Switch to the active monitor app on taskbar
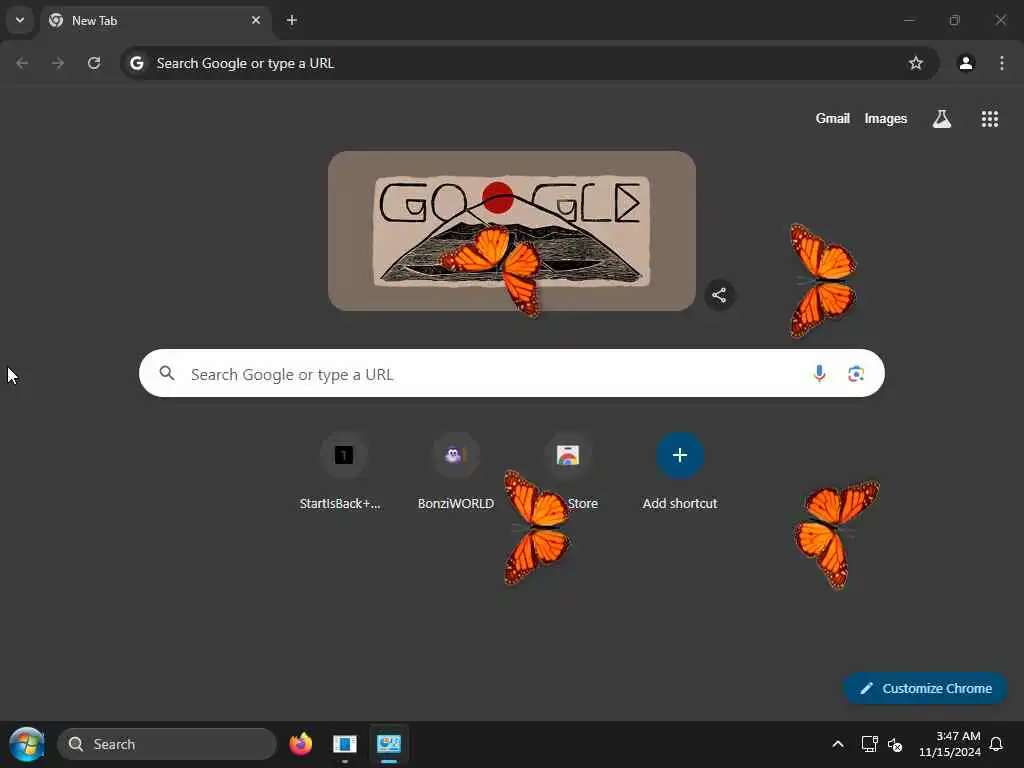This screenshot has width=1024, height=768. click(389, 744)
